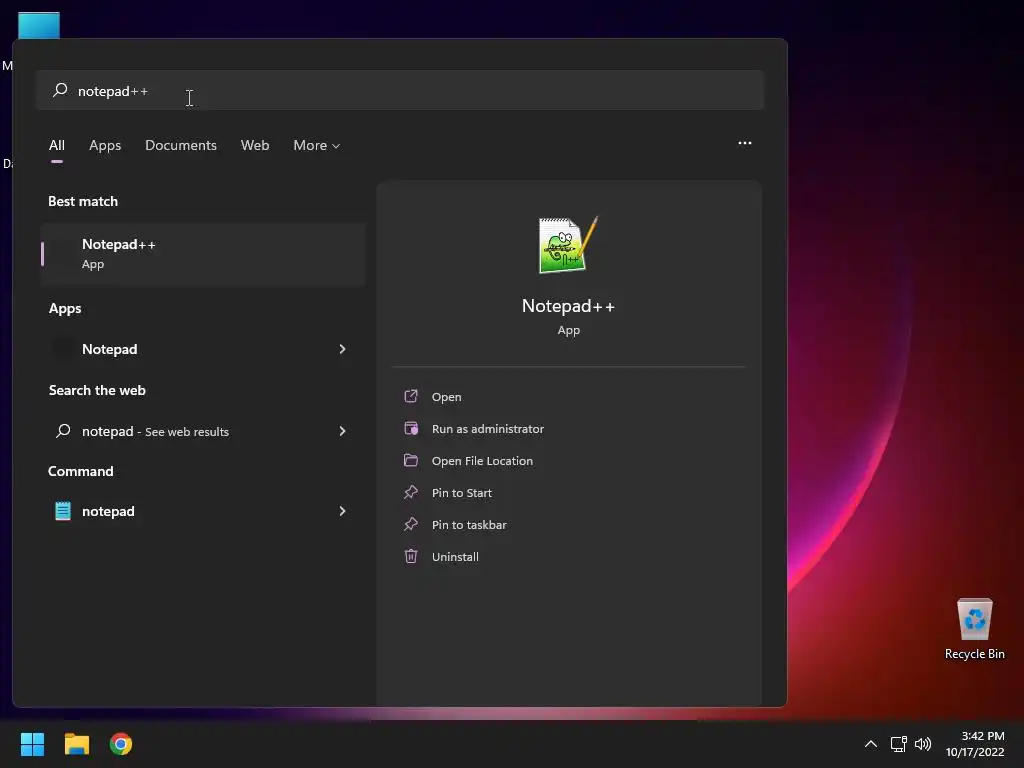
Task: Click the Command section heading
Action: point(81,471)
